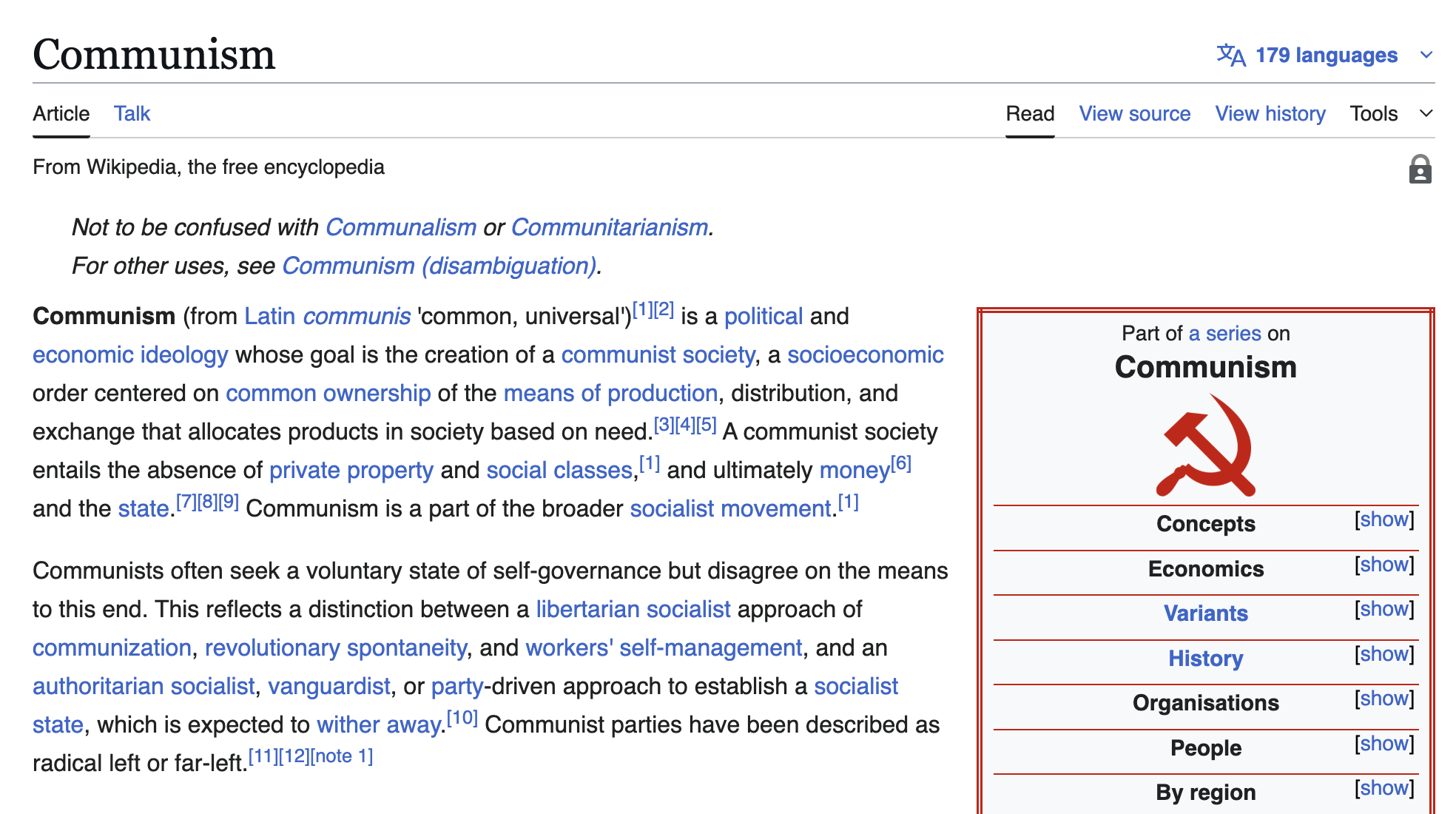The height and width of the screenshot is (814, 1456).
Task: Click the red hammer and sickle image
Action: click(x=1206, y=445)
